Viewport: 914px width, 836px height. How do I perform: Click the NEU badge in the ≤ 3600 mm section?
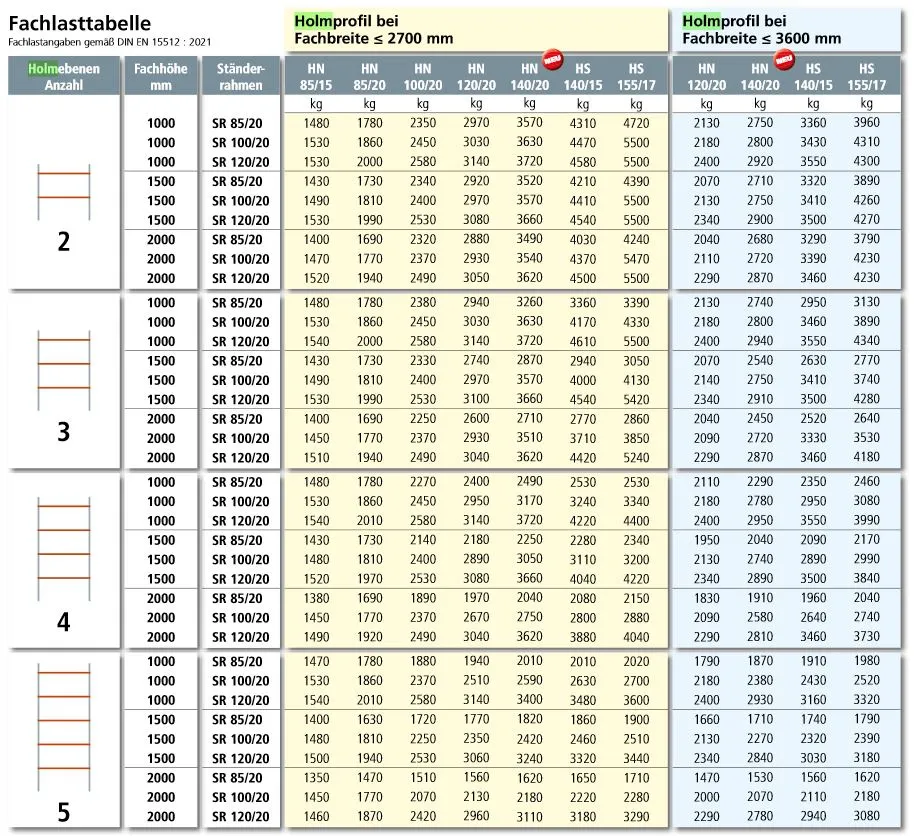click(784, 59)
